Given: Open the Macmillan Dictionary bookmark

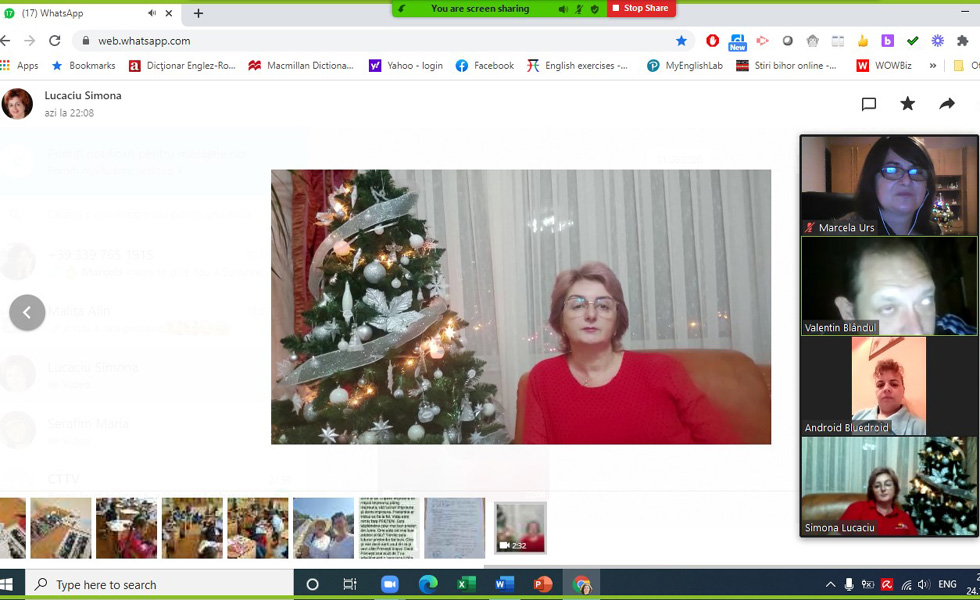Looking at the screenshot, I should pyautogui.click(x=301, y=66).
